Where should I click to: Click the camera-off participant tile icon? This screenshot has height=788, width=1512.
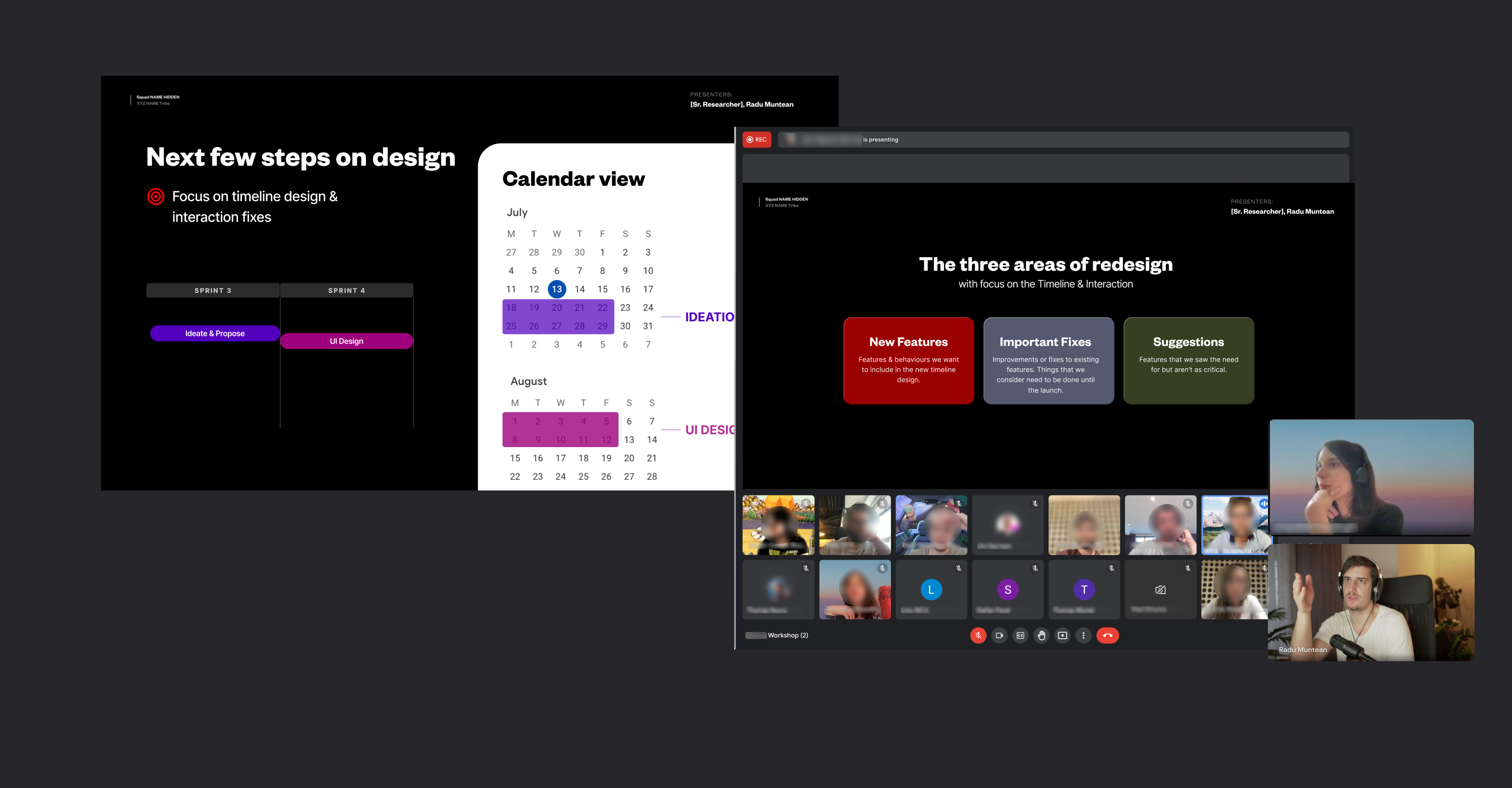tap(1160, 589)
